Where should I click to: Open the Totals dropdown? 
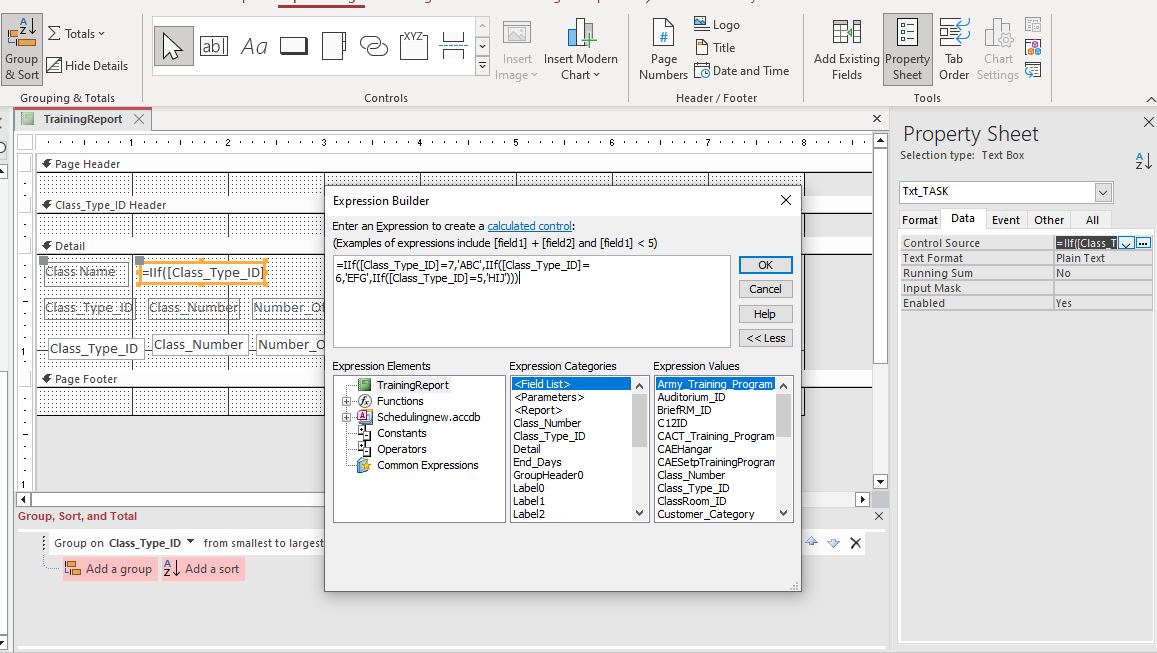[x=77, y=33]
